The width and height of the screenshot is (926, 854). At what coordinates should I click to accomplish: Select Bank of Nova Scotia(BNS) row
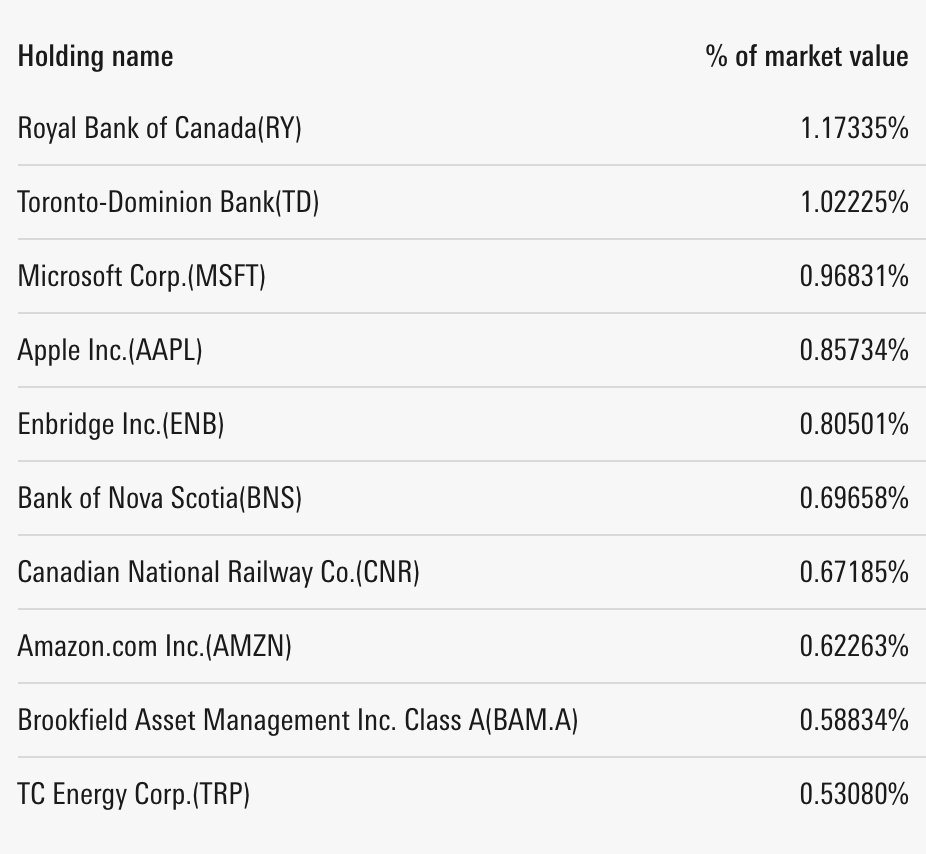point(159,498)
